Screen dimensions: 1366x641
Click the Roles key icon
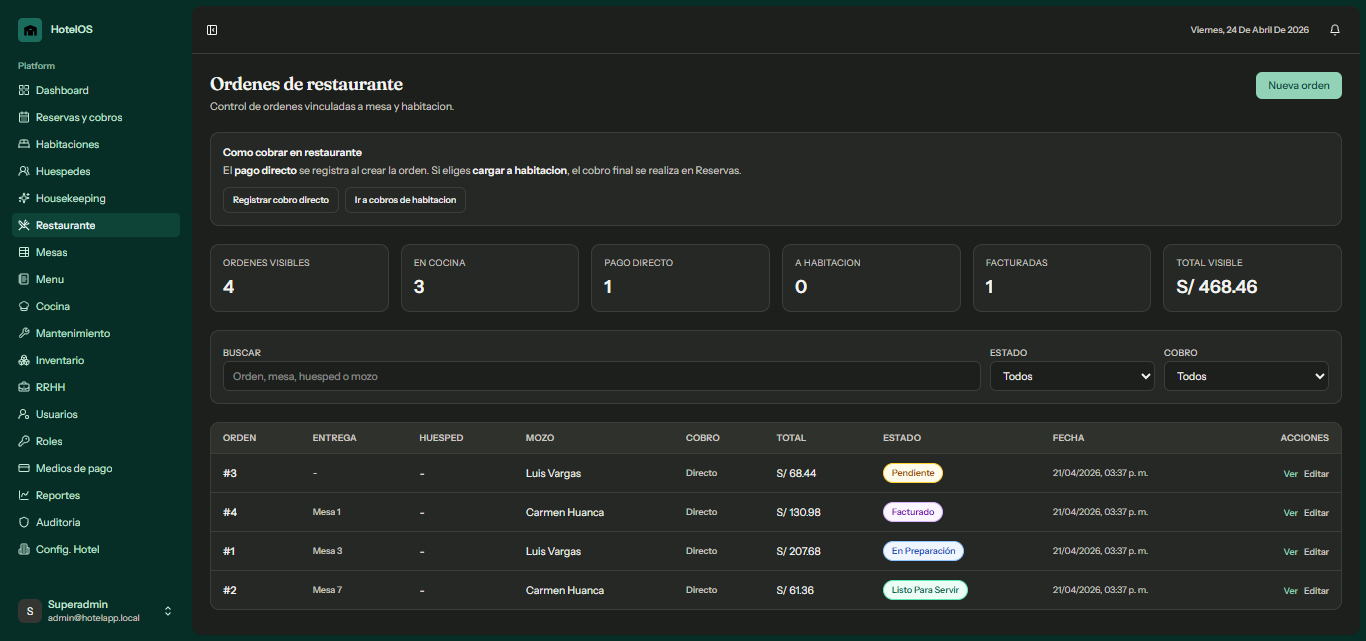[x=24, y=441]
